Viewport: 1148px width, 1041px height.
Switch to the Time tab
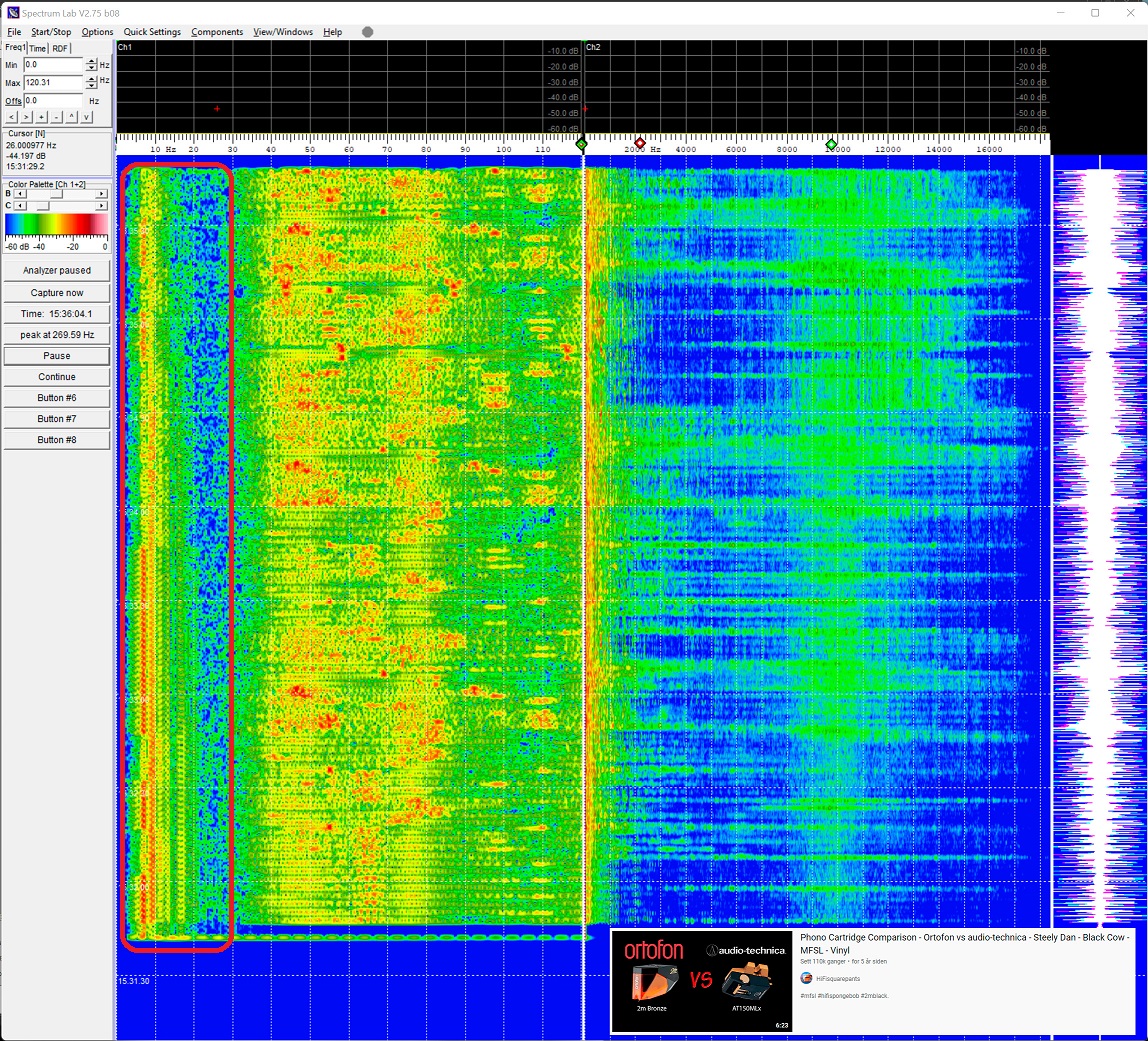point(37,48)
